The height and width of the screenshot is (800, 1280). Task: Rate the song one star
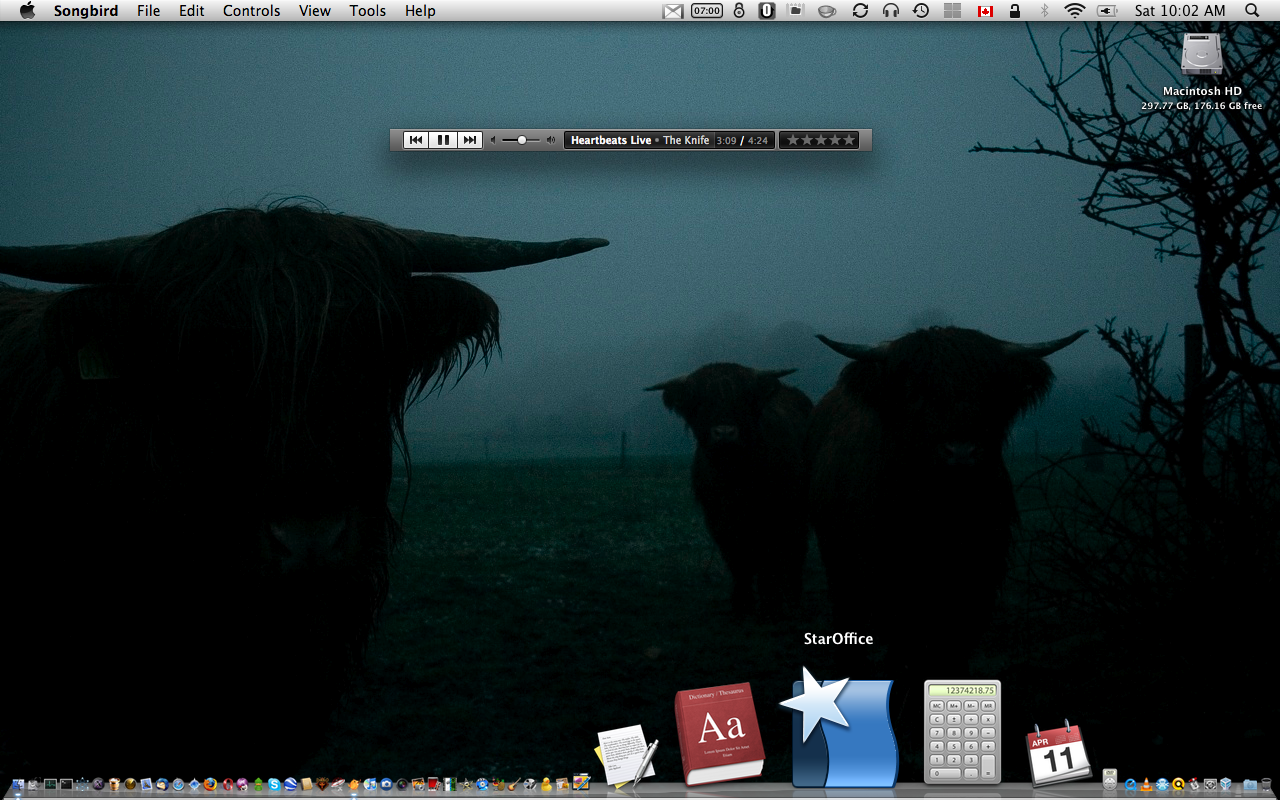click(793, 140)
